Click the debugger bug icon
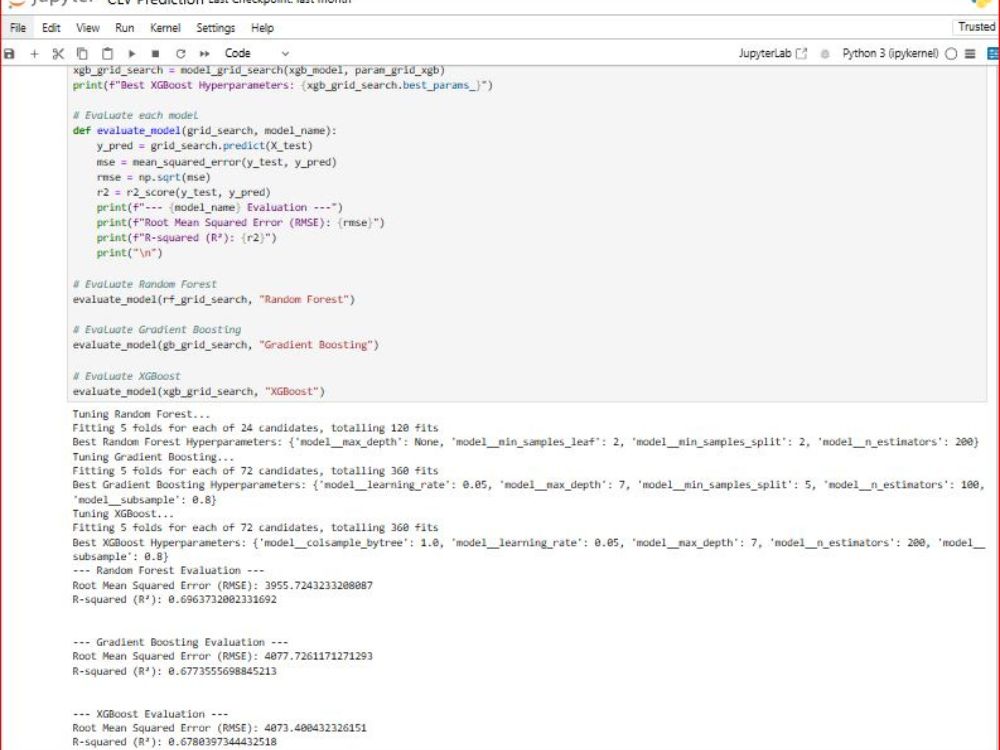This screenshot has width=1000, height=750. click(825, 54)
